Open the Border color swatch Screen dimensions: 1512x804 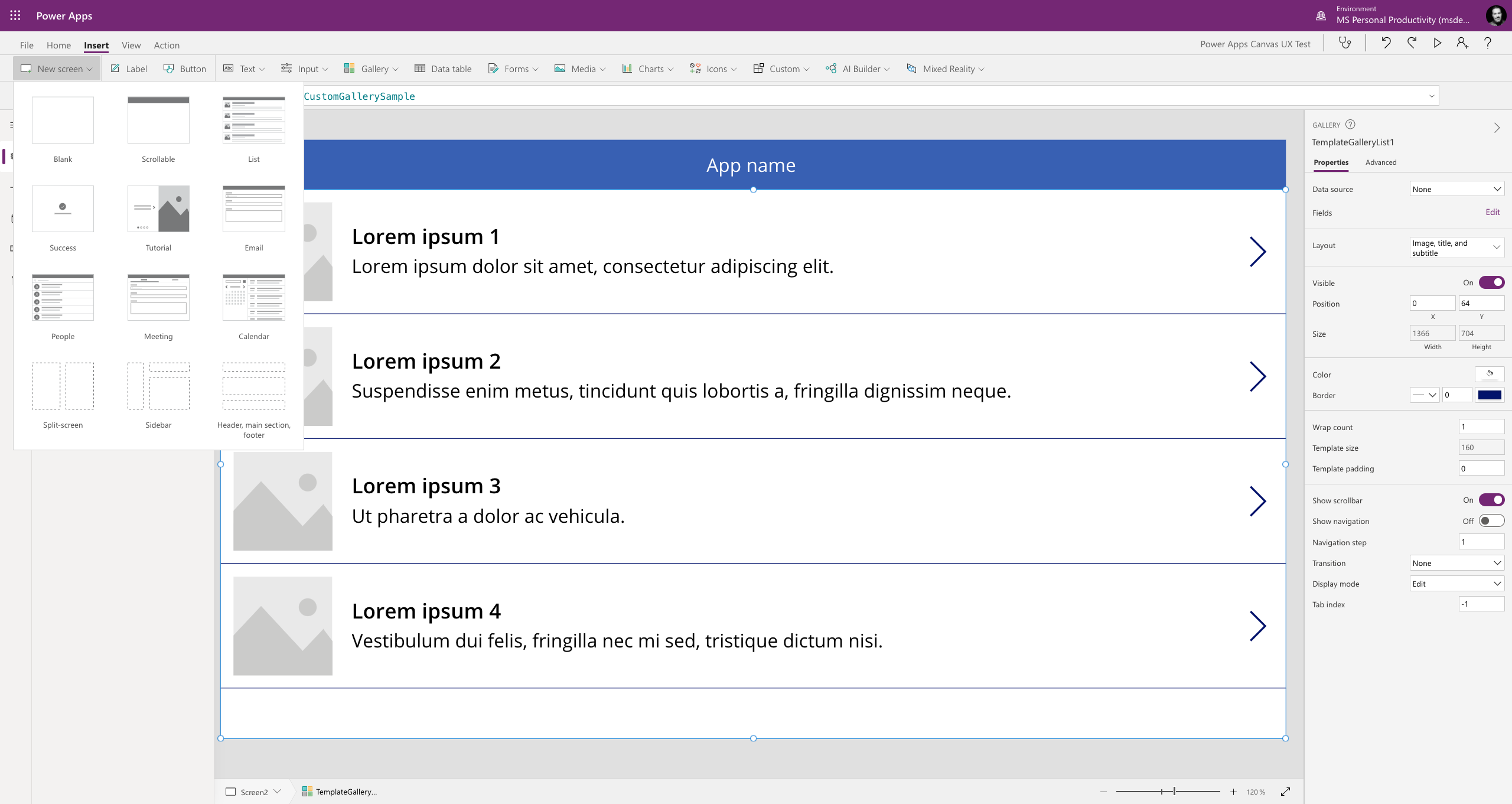tap(1490, 395)
